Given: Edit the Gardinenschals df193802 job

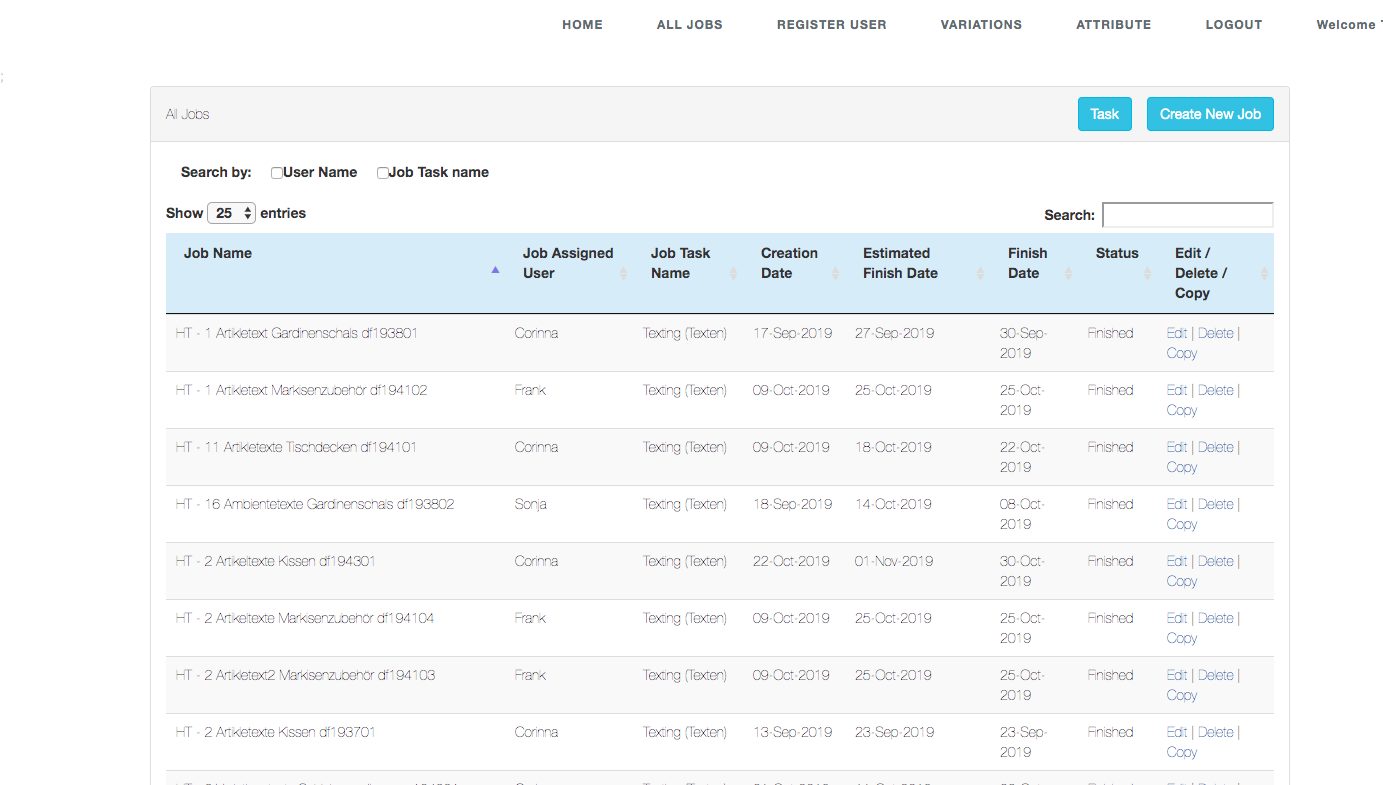Looking at the screenshot, I should [x=1177, y=504].
